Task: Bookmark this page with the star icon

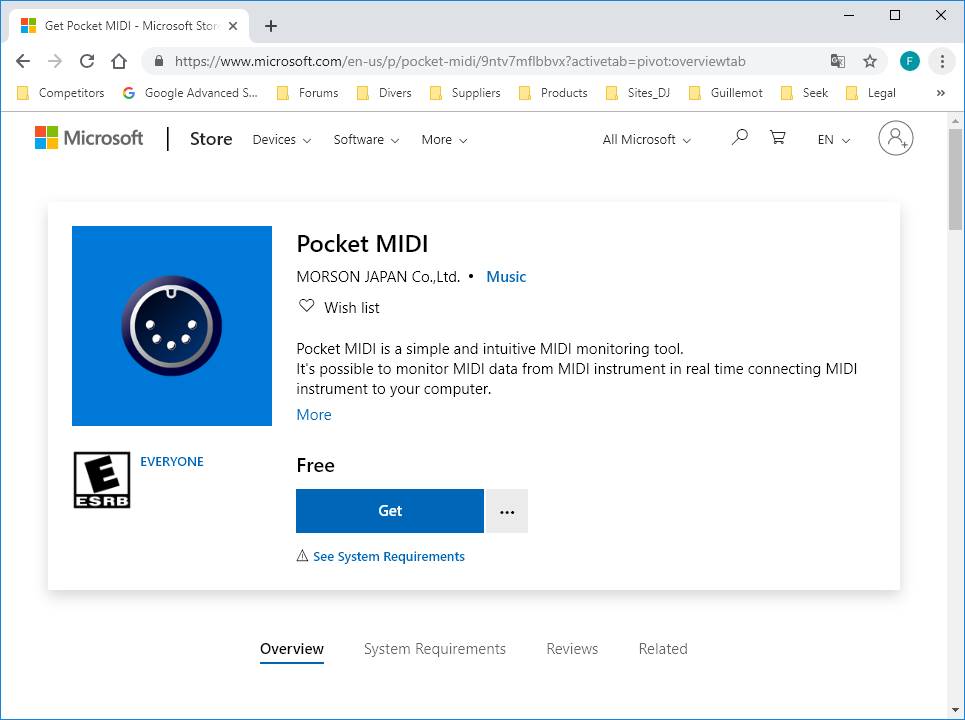Action: [869, 61]
